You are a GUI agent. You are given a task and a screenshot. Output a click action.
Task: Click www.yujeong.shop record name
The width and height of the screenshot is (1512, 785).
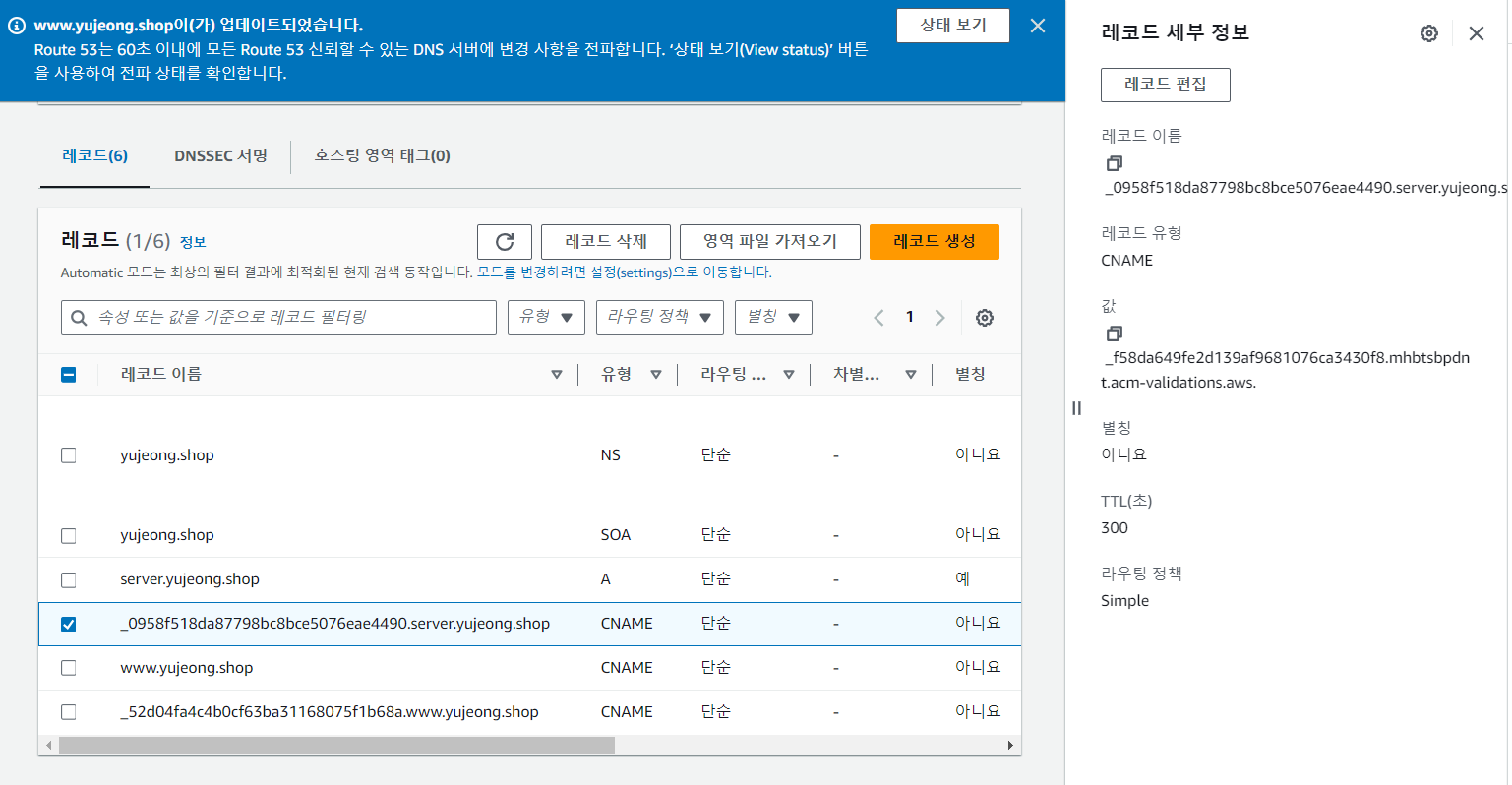(x=187, y=668)
